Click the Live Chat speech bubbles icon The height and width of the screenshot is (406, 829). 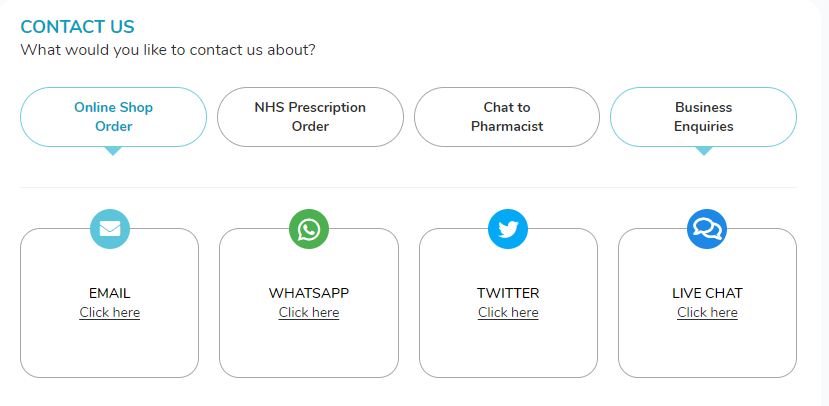[707, 229]
